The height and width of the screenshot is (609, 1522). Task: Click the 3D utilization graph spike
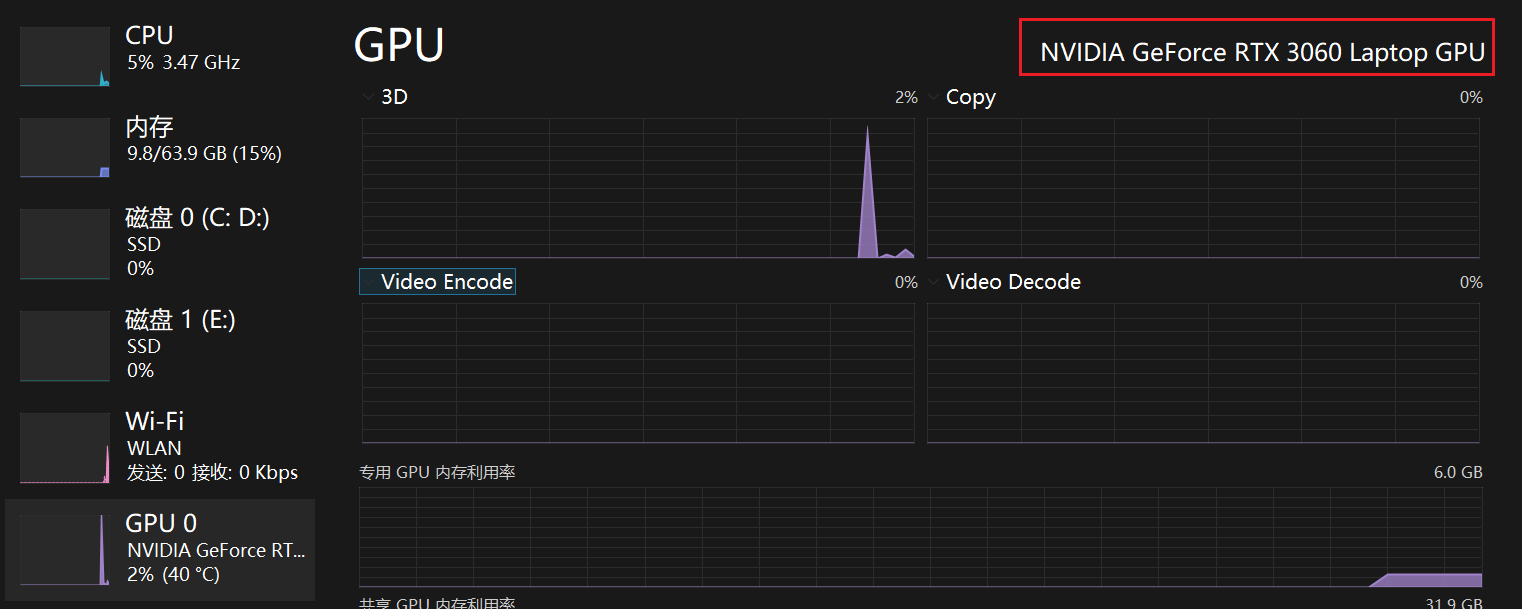867,200
